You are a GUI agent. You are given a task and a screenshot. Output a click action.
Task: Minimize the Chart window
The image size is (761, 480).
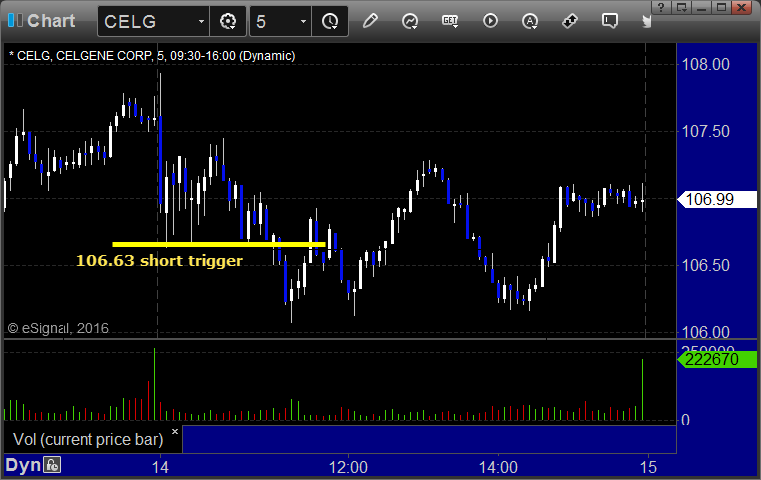click(702, 7)
